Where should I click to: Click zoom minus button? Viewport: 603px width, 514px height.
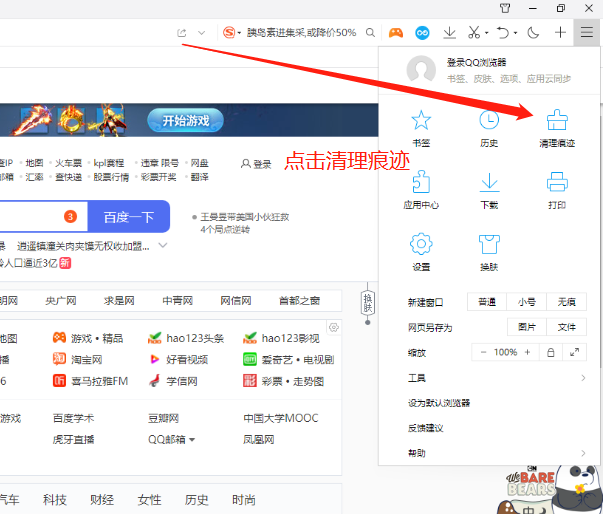coord(483,352)
